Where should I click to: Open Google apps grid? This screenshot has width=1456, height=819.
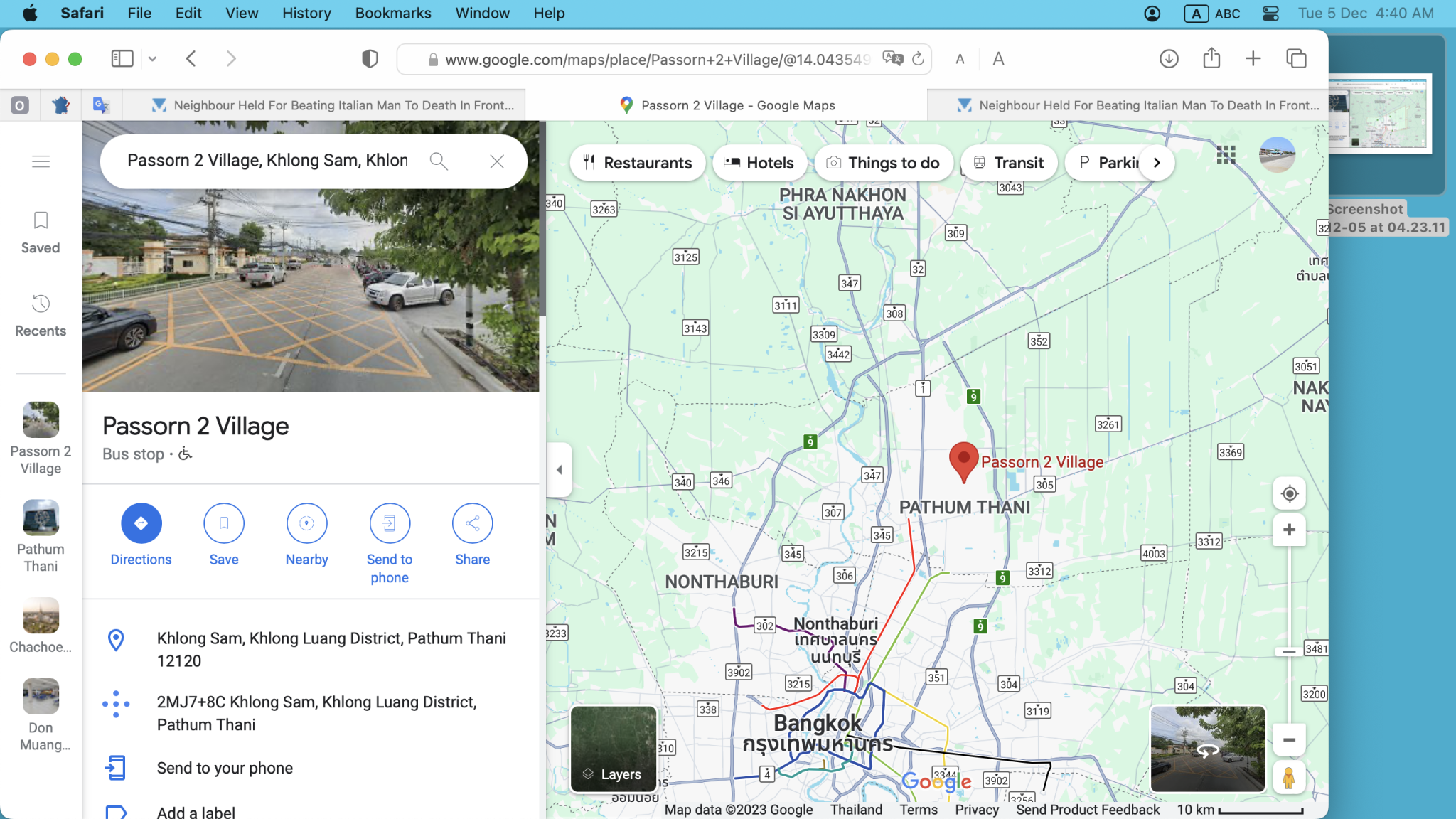click(1226, 154)
